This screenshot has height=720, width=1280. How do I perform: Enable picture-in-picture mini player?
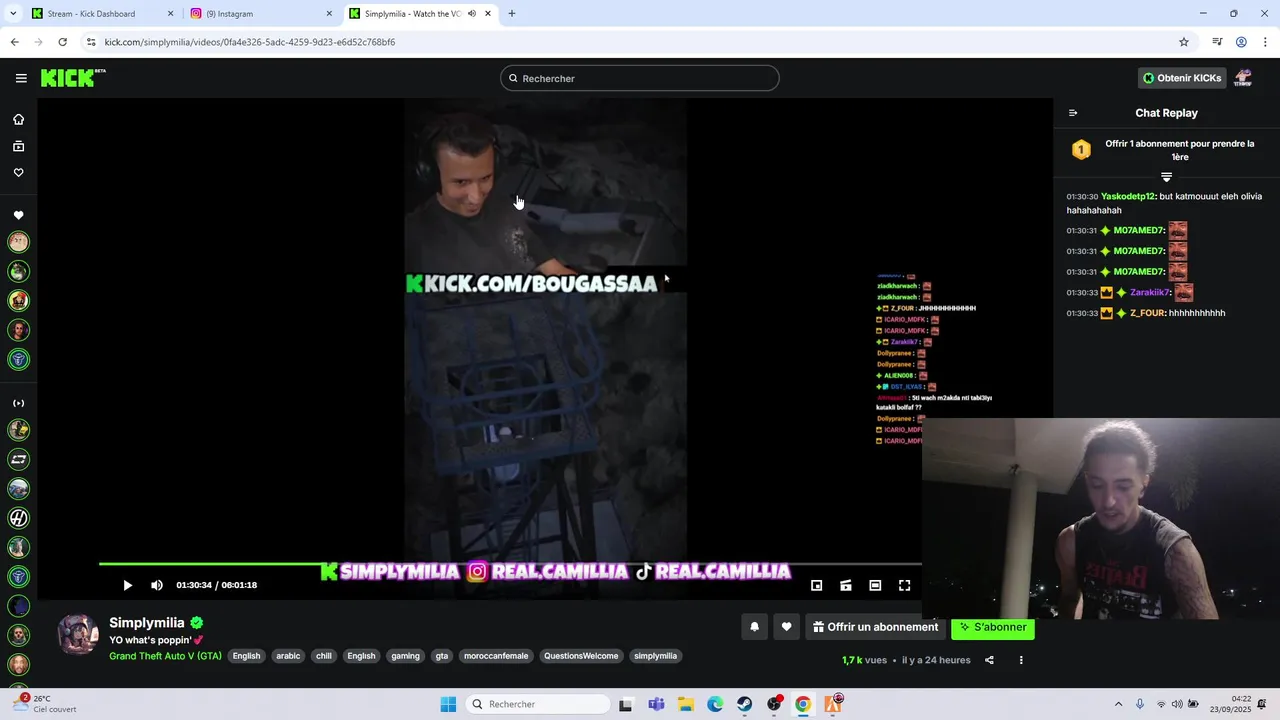tap(816, 585)
